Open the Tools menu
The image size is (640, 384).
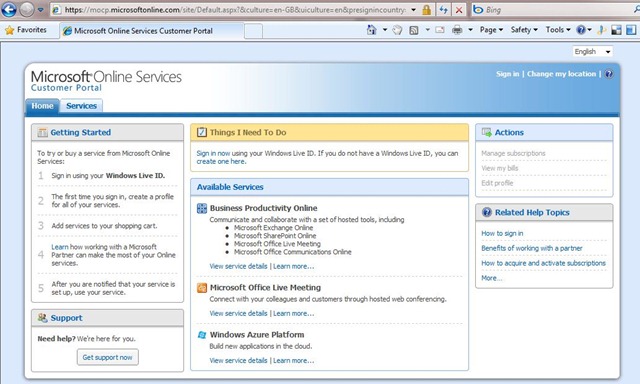pos(558,30)
